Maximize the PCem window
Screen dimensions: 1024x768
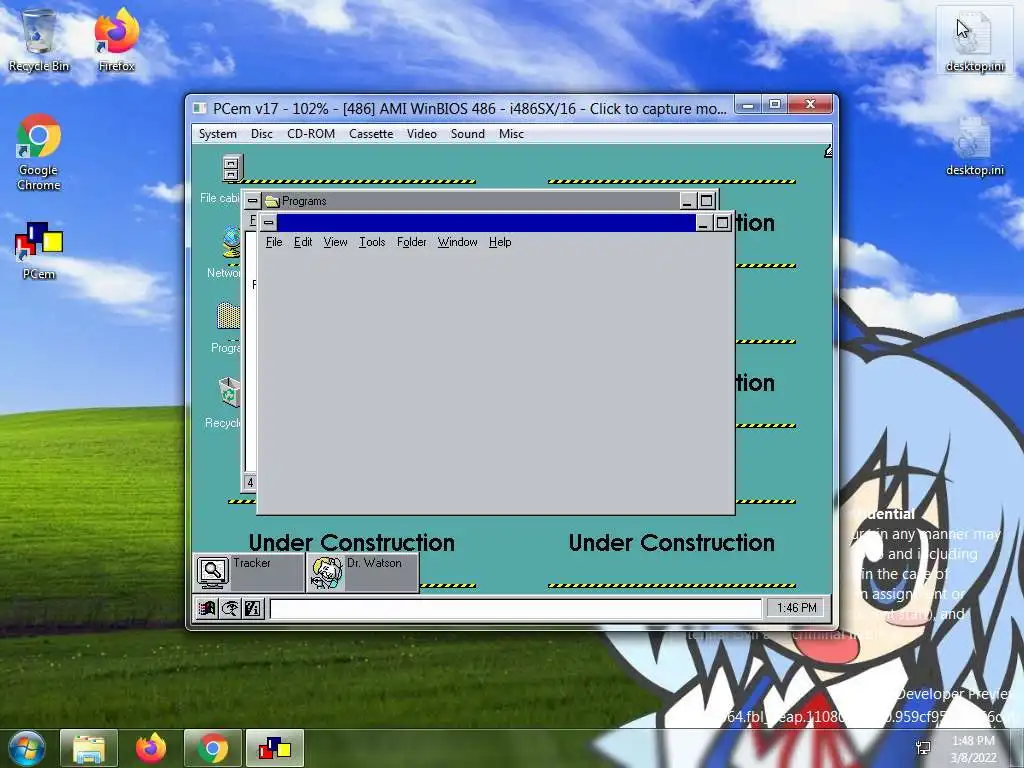(775, 104)
